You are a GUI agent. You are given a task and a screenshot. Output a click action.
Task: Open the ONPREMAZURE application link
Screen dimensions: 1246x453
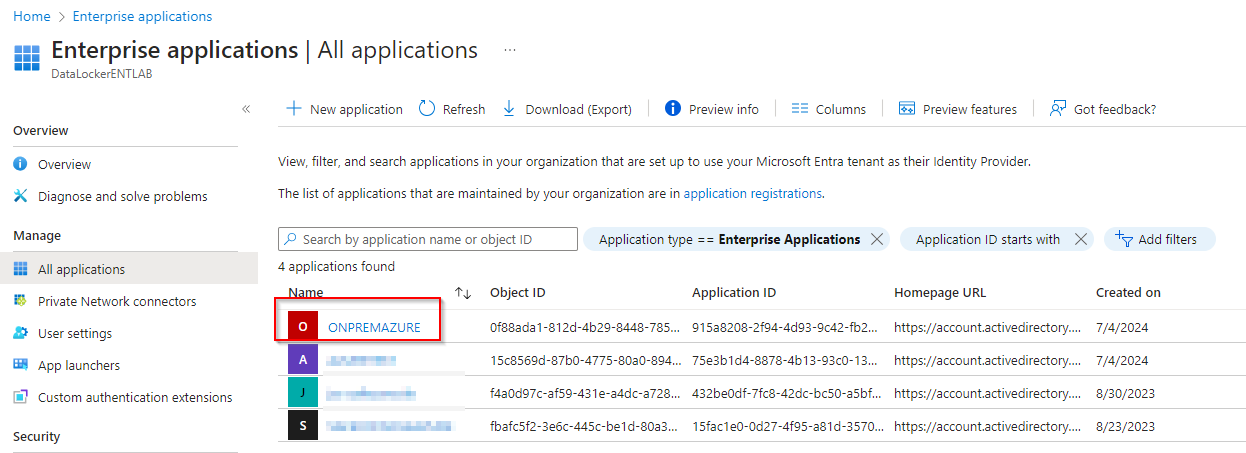tap(374, 327)
